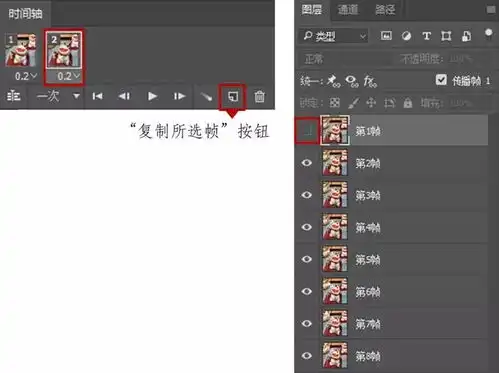Click the 第3帧 layer thumbnail
The image size is (499, 373).
(x=335, y=195)
